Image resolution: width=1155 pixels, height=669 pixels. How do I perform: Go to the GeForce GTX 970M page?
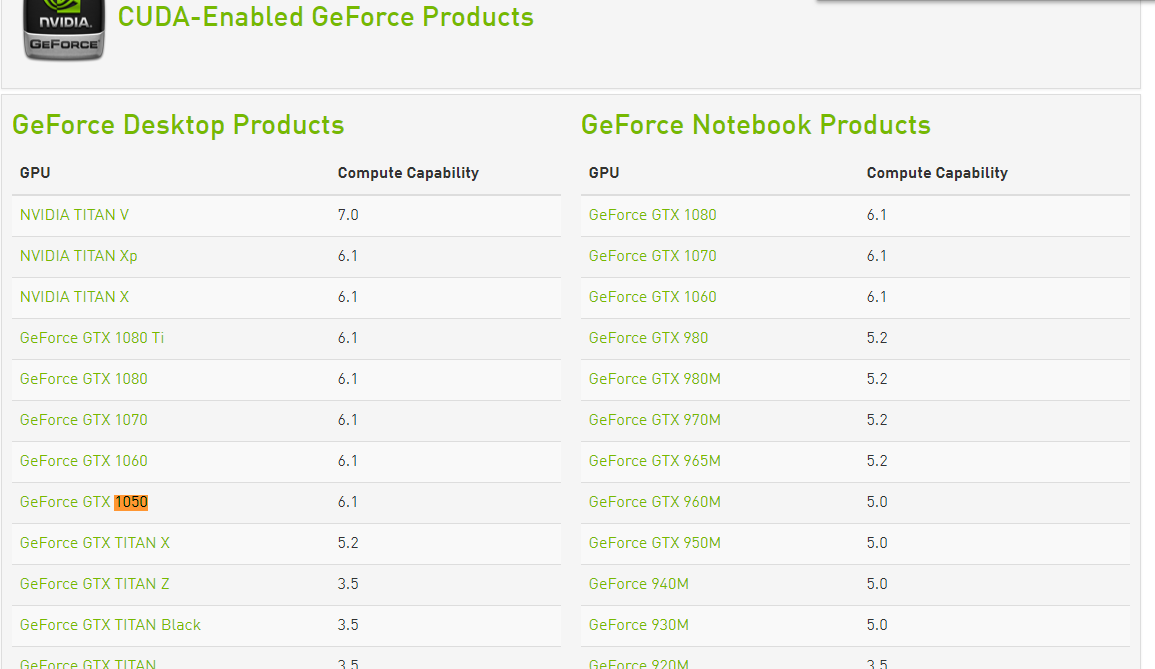tap(654, 420)
